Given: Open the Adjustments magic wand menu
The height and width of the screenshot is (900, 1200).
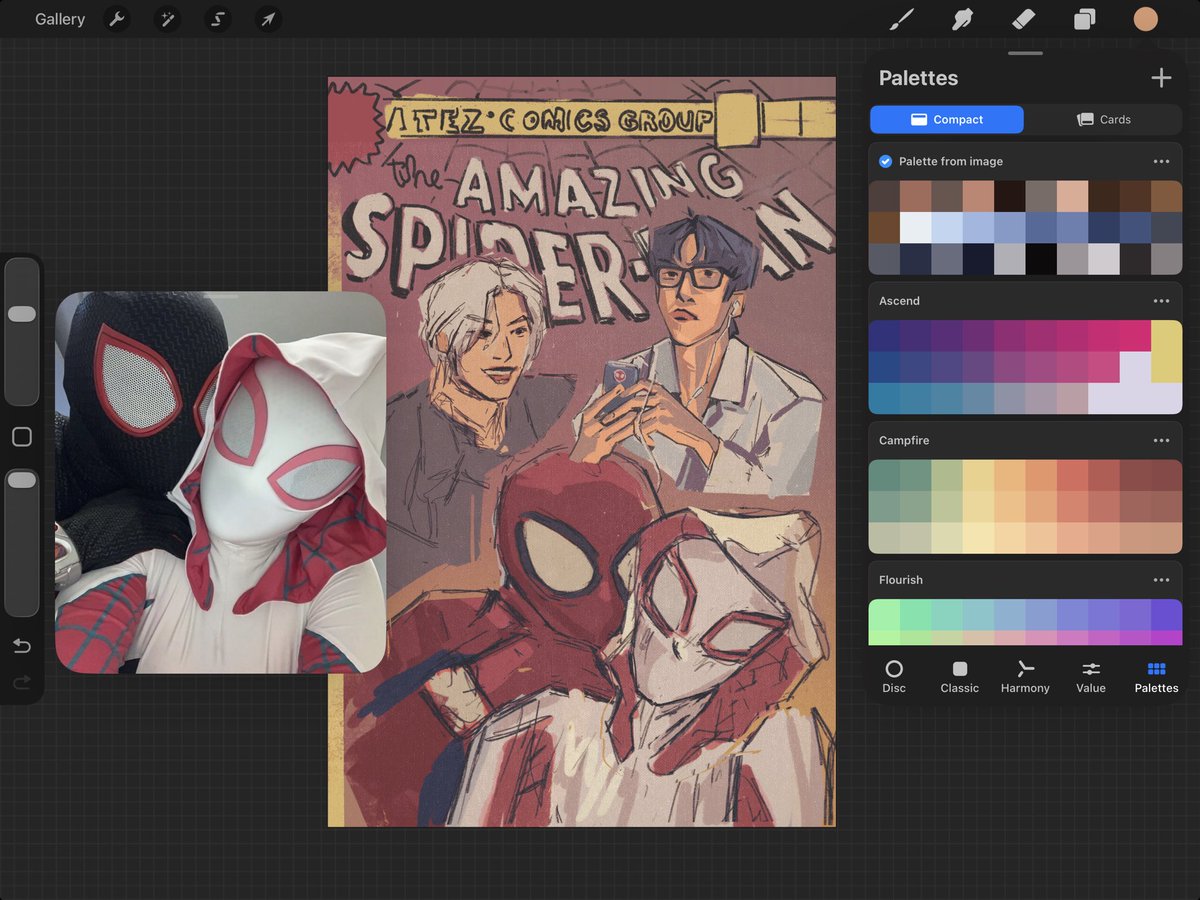Looking at the screenshot, I should pos(167,19).
